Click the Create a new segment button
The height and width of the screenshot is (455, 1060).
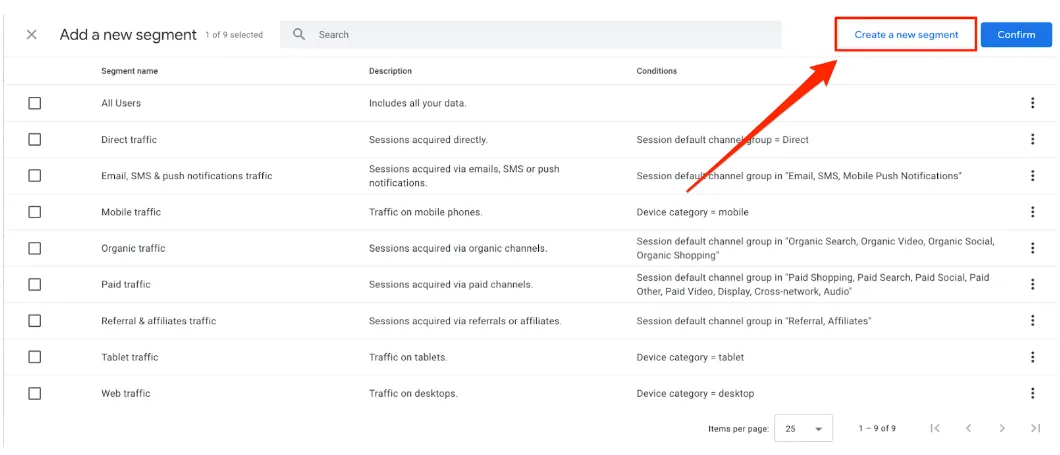[906, 35]
